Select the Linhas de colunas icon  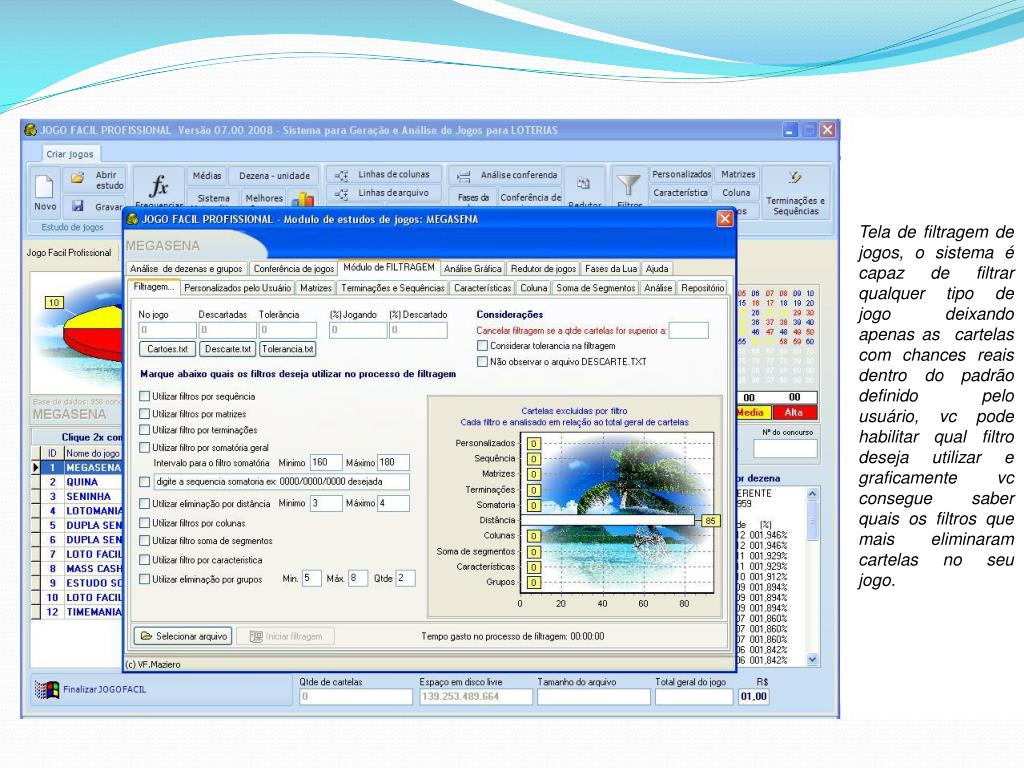click(342, 175)
